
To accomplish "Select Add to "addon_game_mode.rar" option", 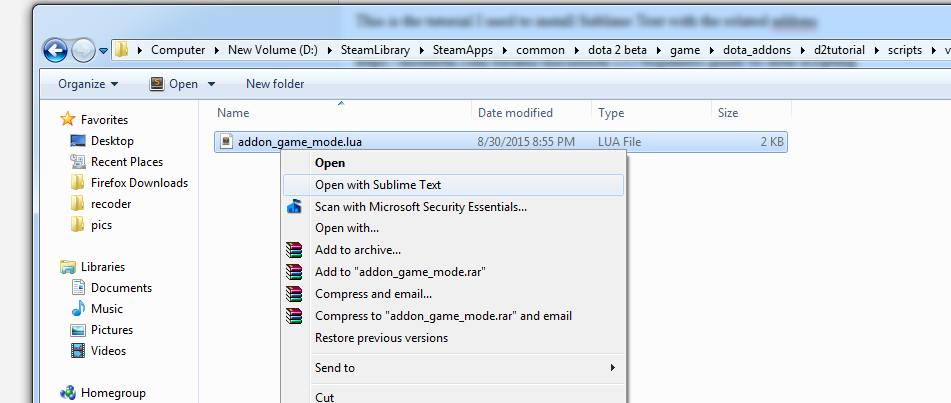I will pyautogui.click(x=453, y=272).
